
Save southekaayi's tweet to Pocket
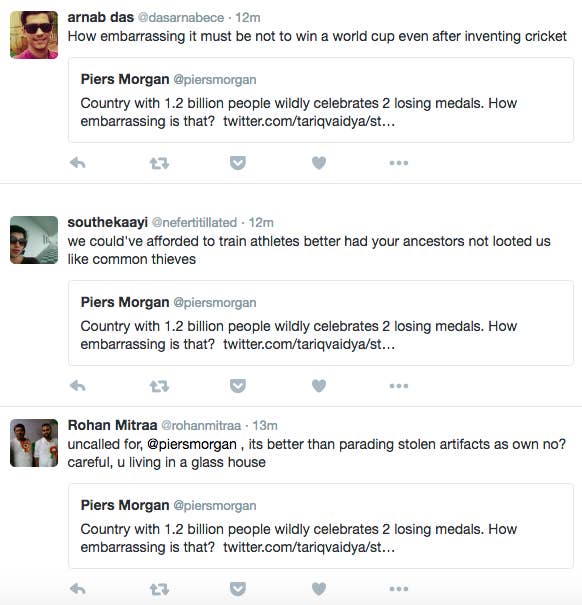tap(238, 385)
